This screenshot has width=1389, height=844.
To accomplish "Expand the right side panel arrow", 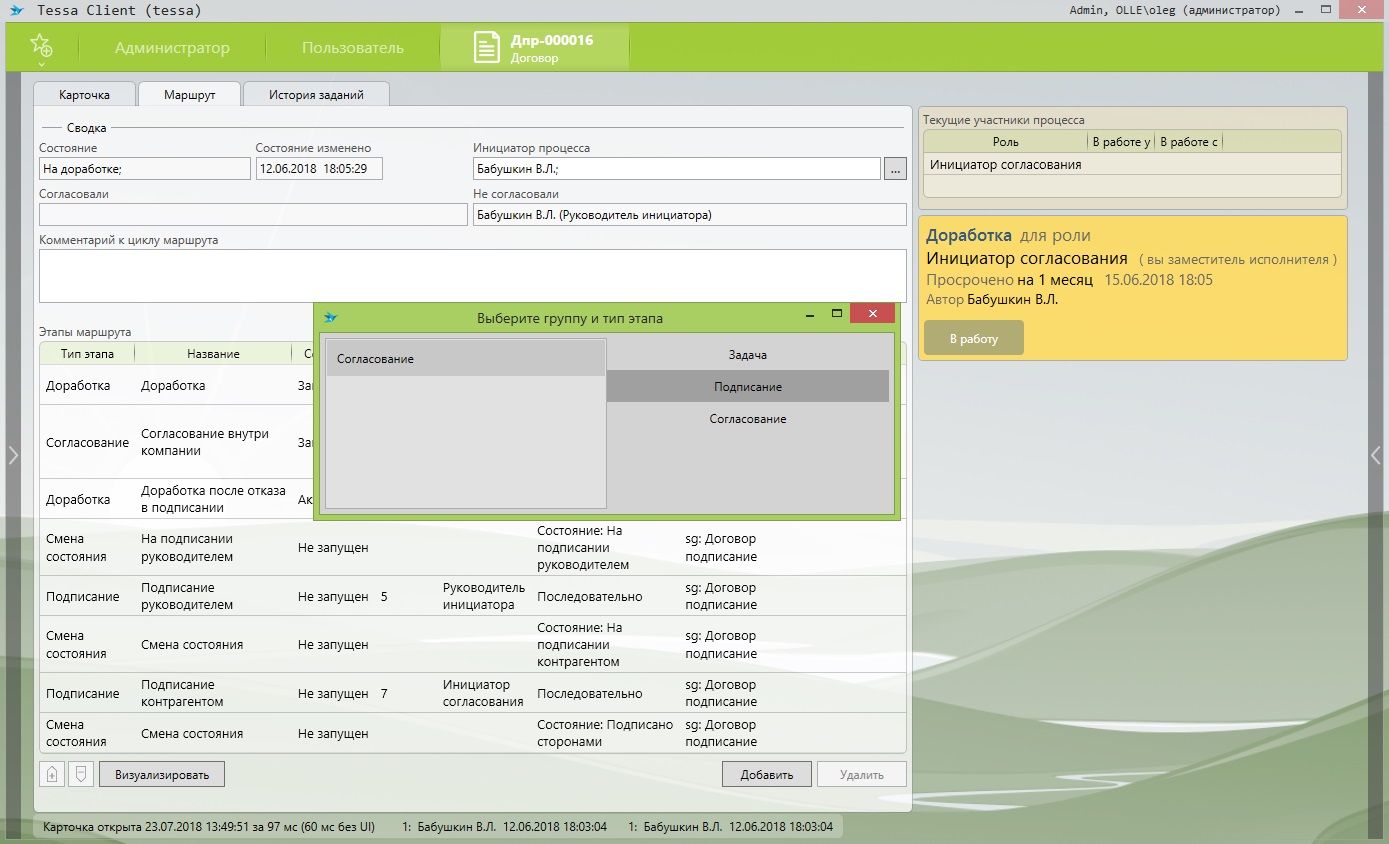I will click(1376, 455).
